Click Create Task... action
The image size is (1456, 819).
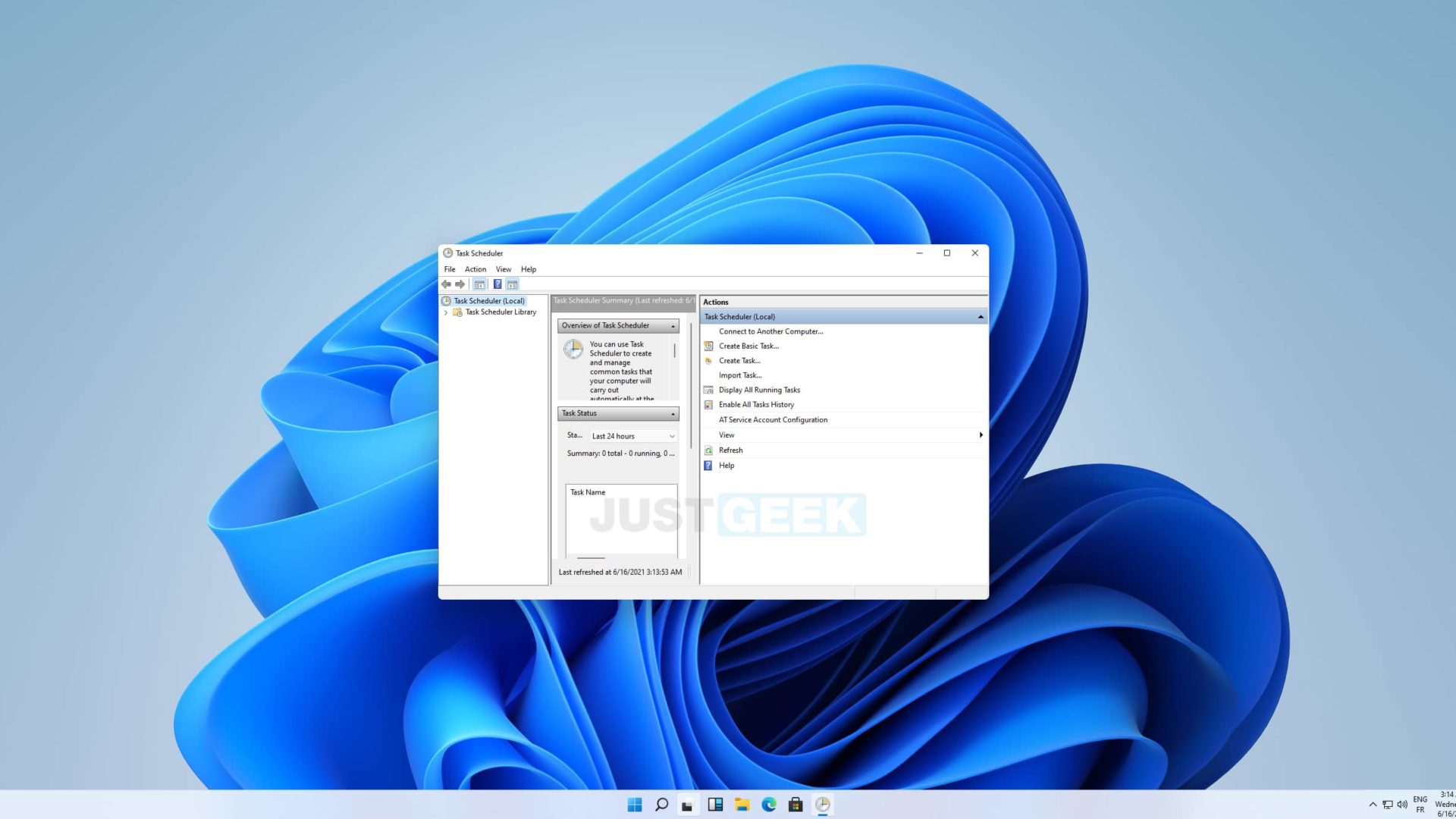tap(739, 361)
